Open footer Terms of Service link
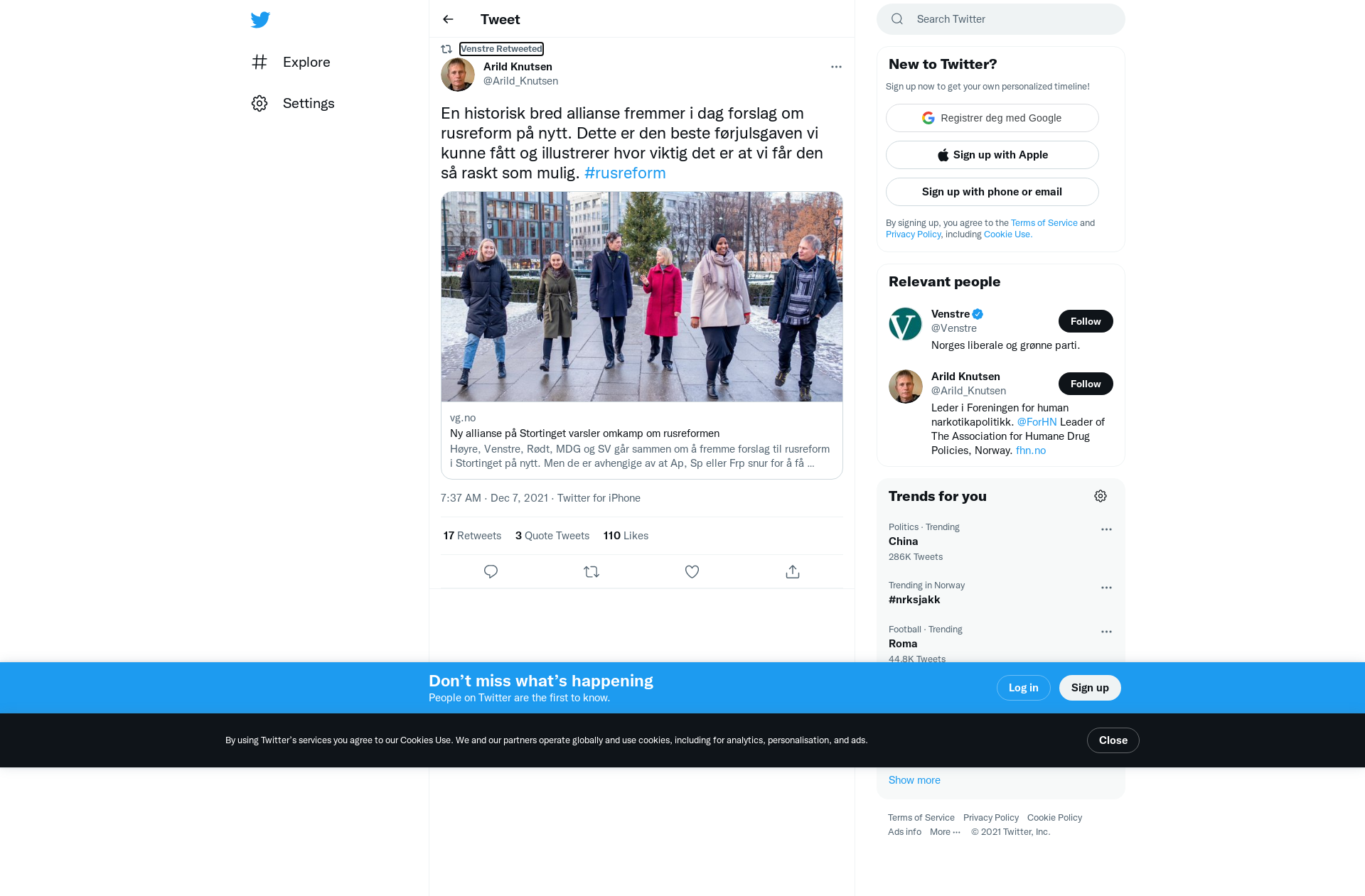This screenshot has width=1365, height=896. tap(921, 818)
